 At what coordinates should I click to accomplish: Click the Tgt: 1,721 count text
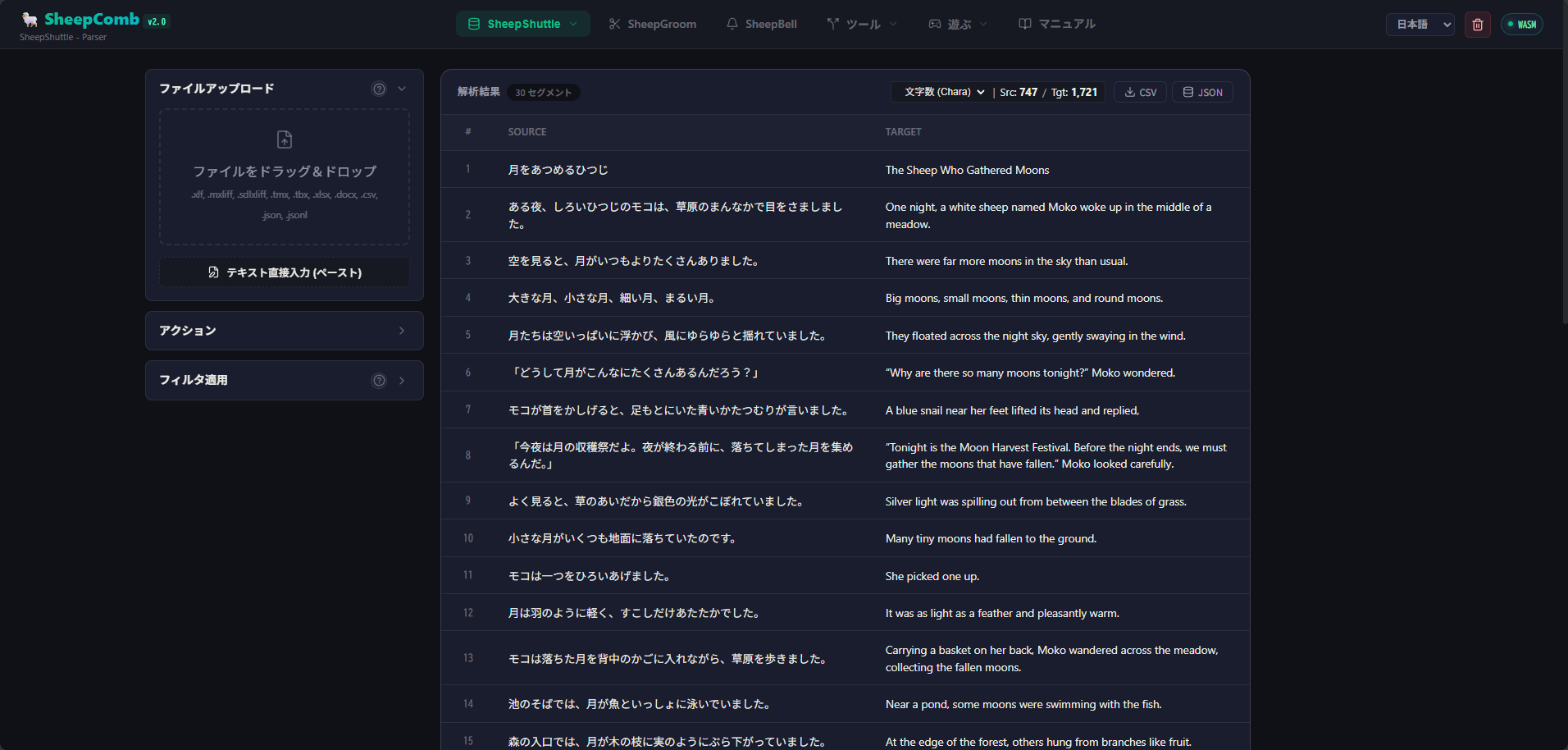coord(1074,92)
